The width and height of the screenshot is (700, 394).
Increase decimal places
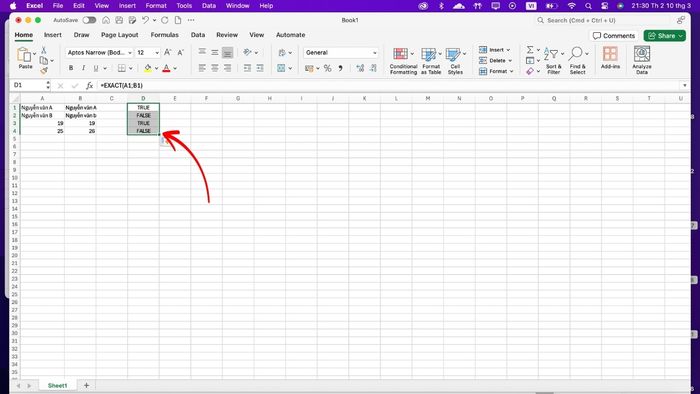point(360,68)
